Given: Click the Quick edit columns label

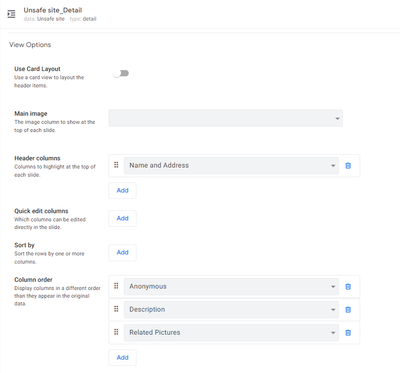Looking at the screenshot, I should pos(41,211).
